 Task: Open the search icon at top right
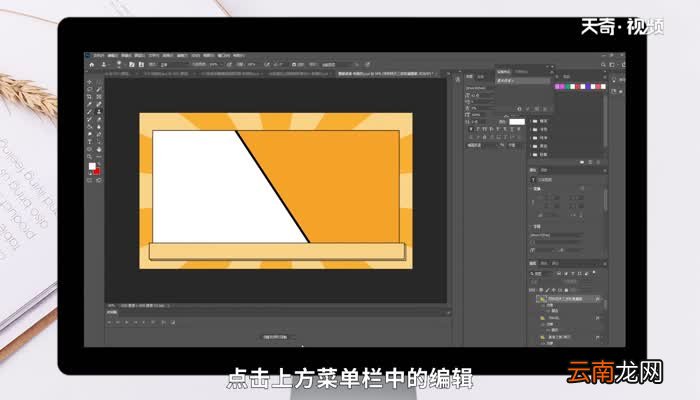tap(603, 65)
